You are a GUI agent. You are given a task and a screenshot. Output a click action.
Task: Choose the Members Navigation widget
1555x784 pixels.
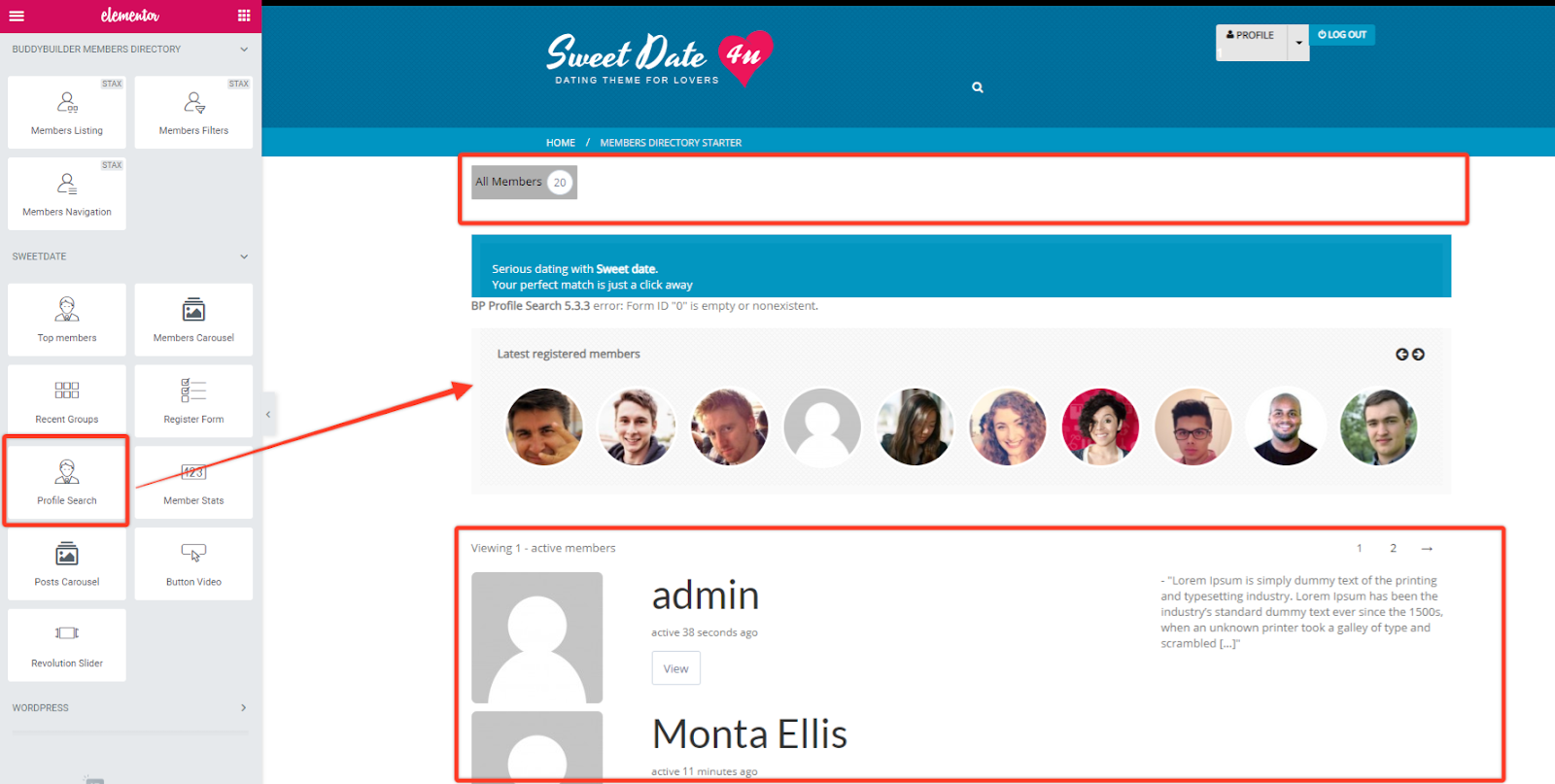click(x=67, y=194)
